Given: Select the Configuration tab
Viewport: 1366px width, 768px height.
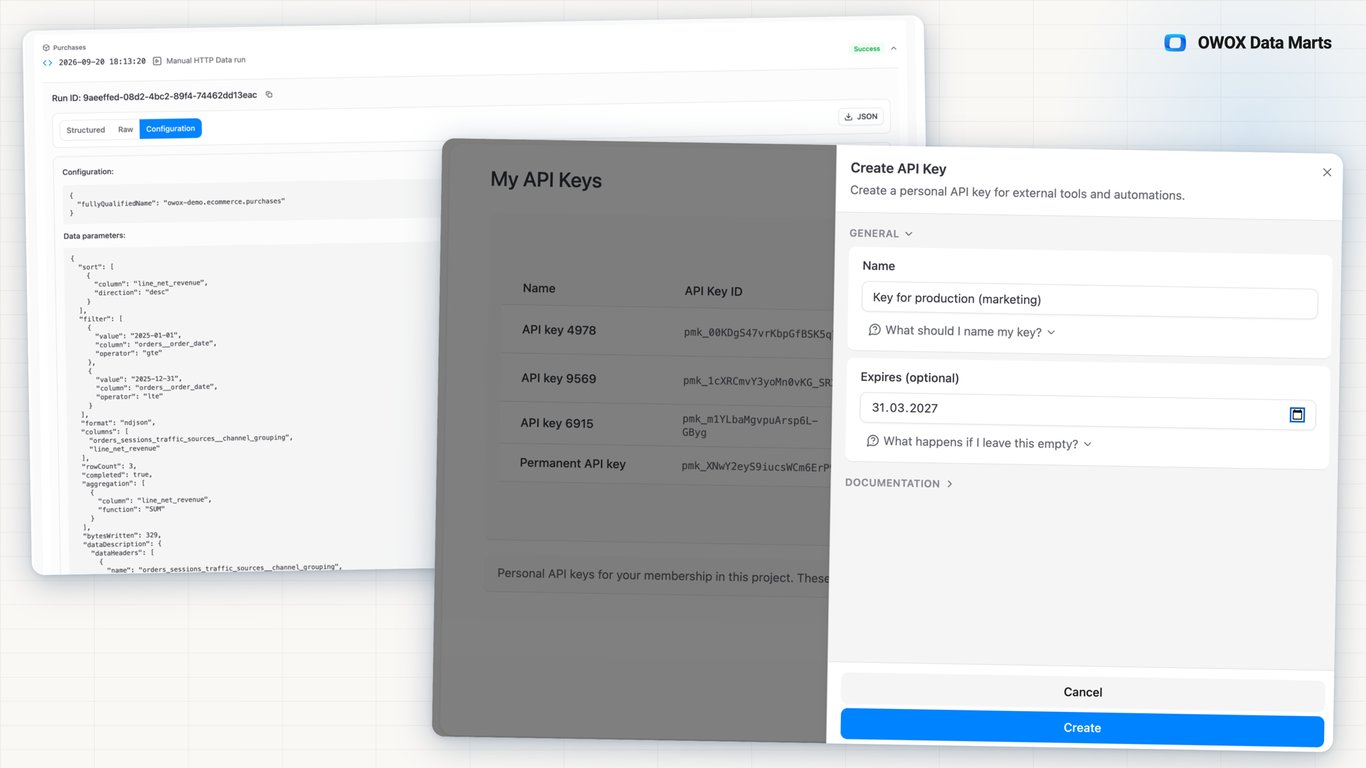Looking at the screenshot, I should (x=170, y=129).
